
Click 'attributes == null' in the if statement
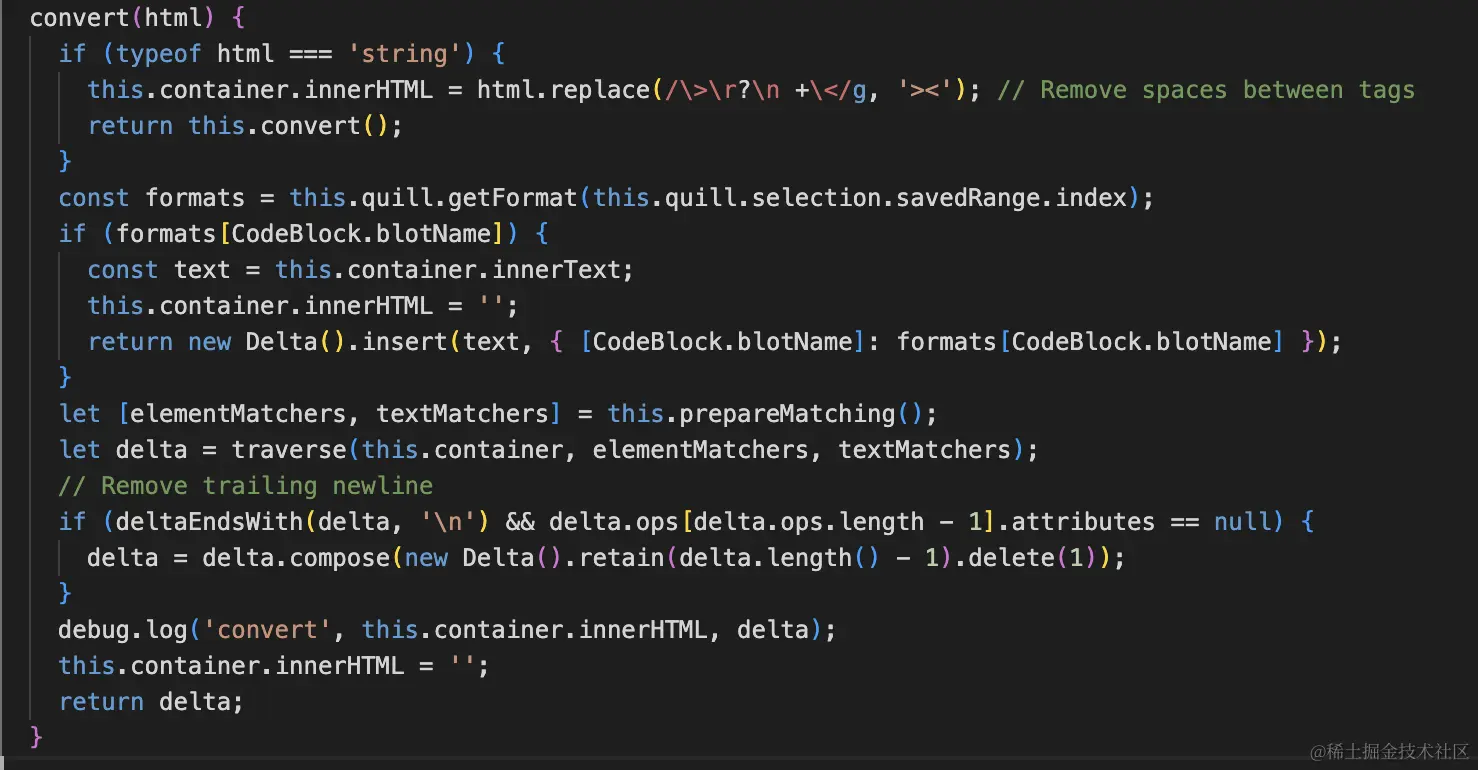[1134, 522]
